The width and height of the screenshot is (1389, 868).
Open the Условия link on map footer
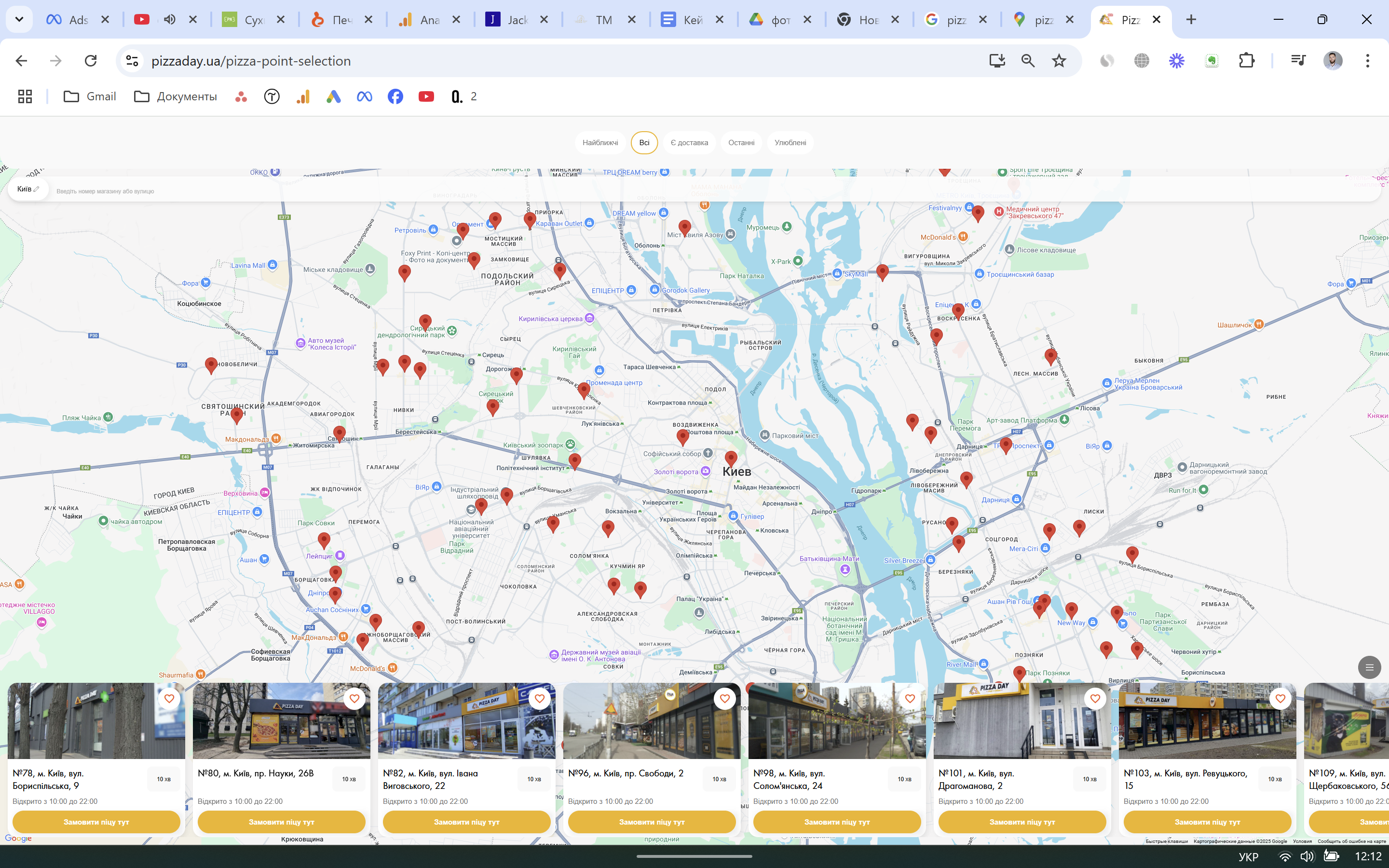[1302, 841]
